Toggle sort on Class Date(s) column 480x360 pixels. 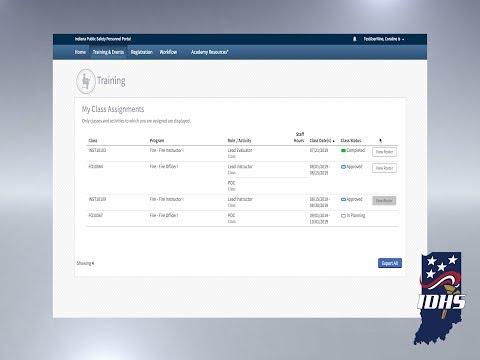pos(322,141)
